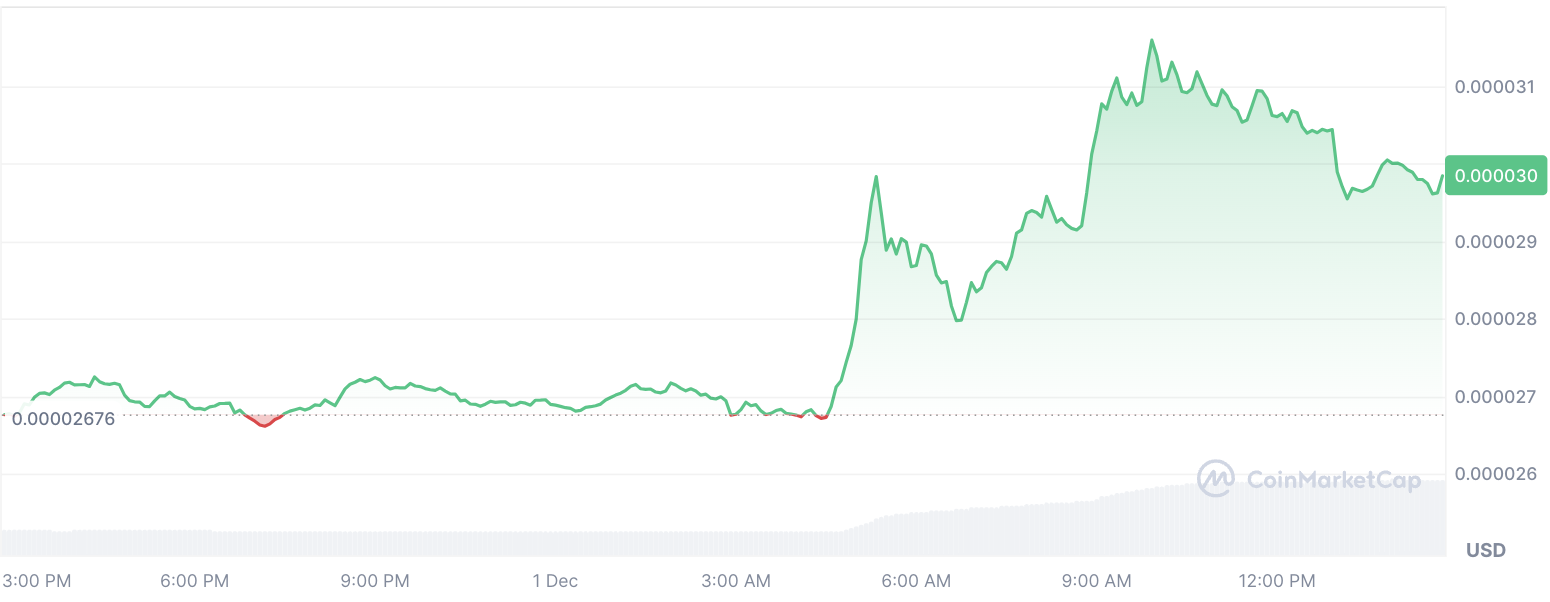The width and height of the screenshot is (1550, 602).
Task: Select the 6:00 PM time label
Action: coord(195,581)
